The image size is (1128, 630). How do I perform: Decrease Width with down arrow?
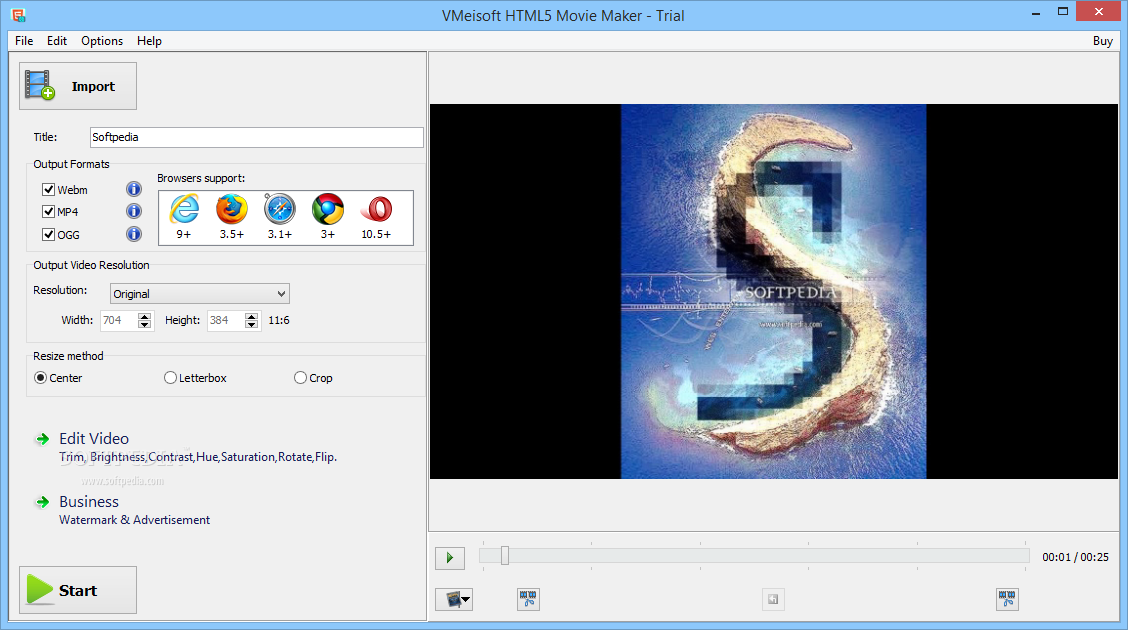pyautogui.click(x=145, y=325)
